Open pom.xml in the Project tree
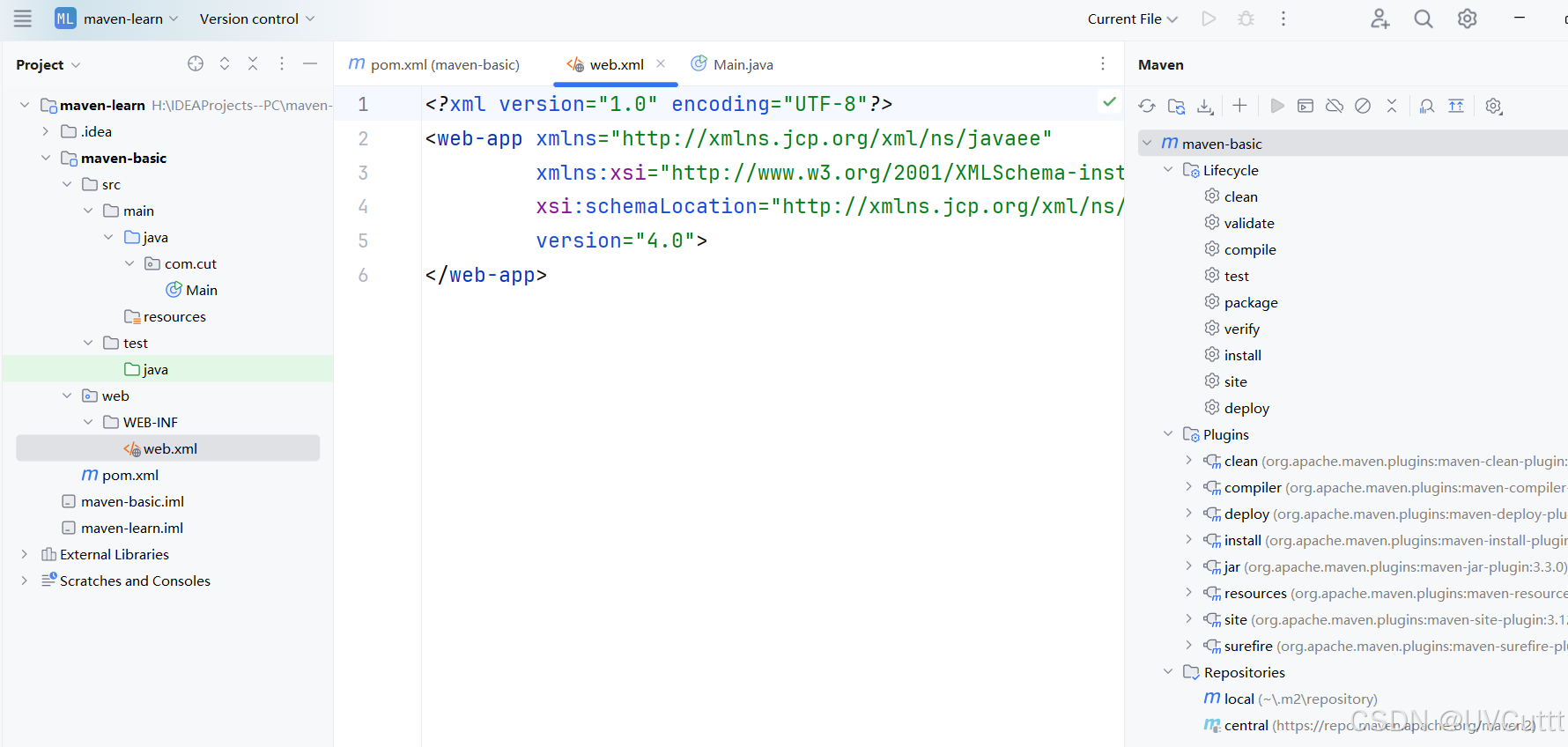 (121, 475)
